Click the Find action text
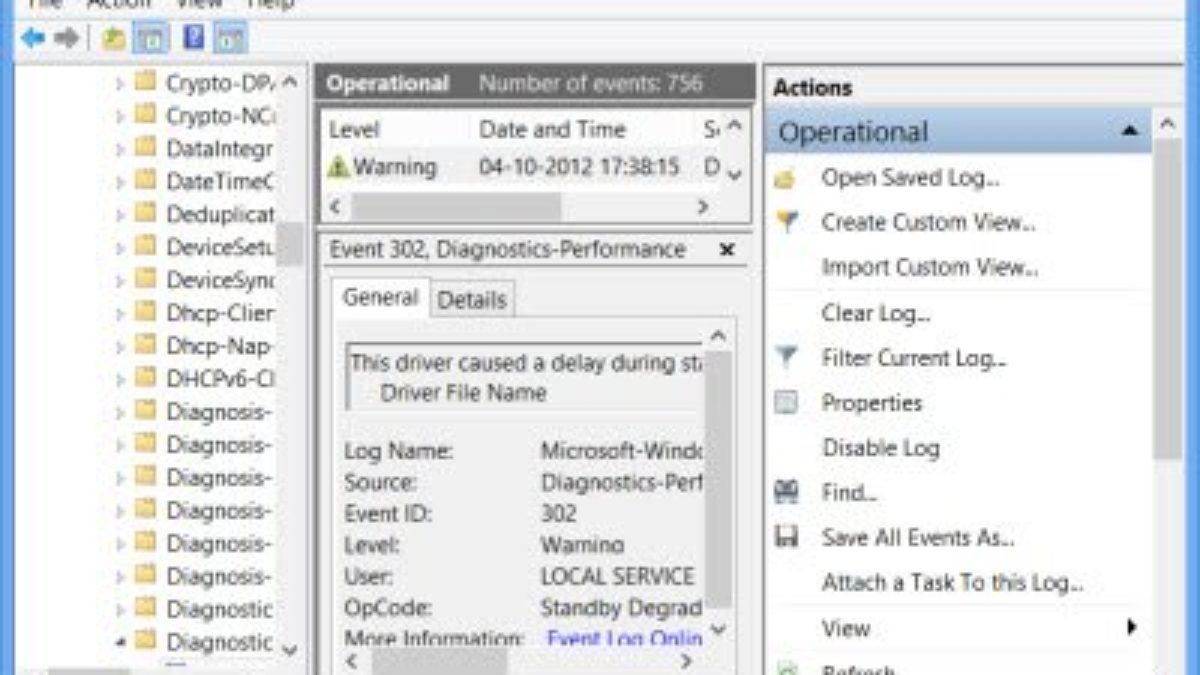Image resolution: width=1200 pixels, height=675 pixels. pyautogui.click(x=849, y=493)
